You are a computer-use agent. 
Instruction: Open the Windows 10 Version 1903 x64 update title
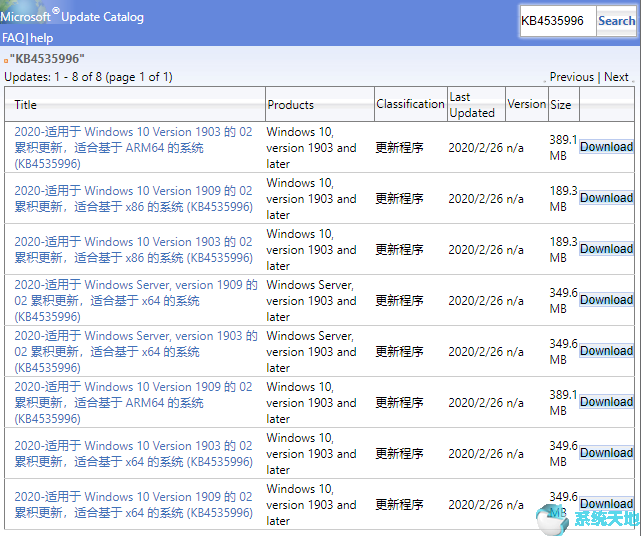pyautogui.click(x=133, y=453)
